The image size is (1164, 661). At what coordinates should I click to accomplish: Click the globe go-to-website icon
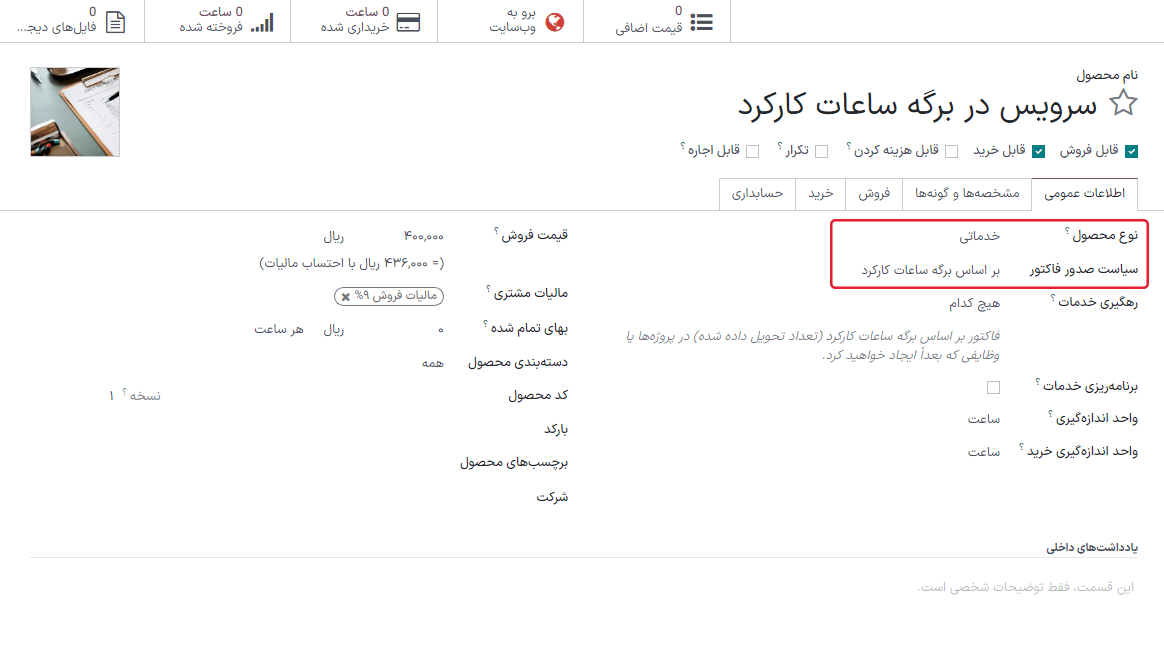pos(554,22)
